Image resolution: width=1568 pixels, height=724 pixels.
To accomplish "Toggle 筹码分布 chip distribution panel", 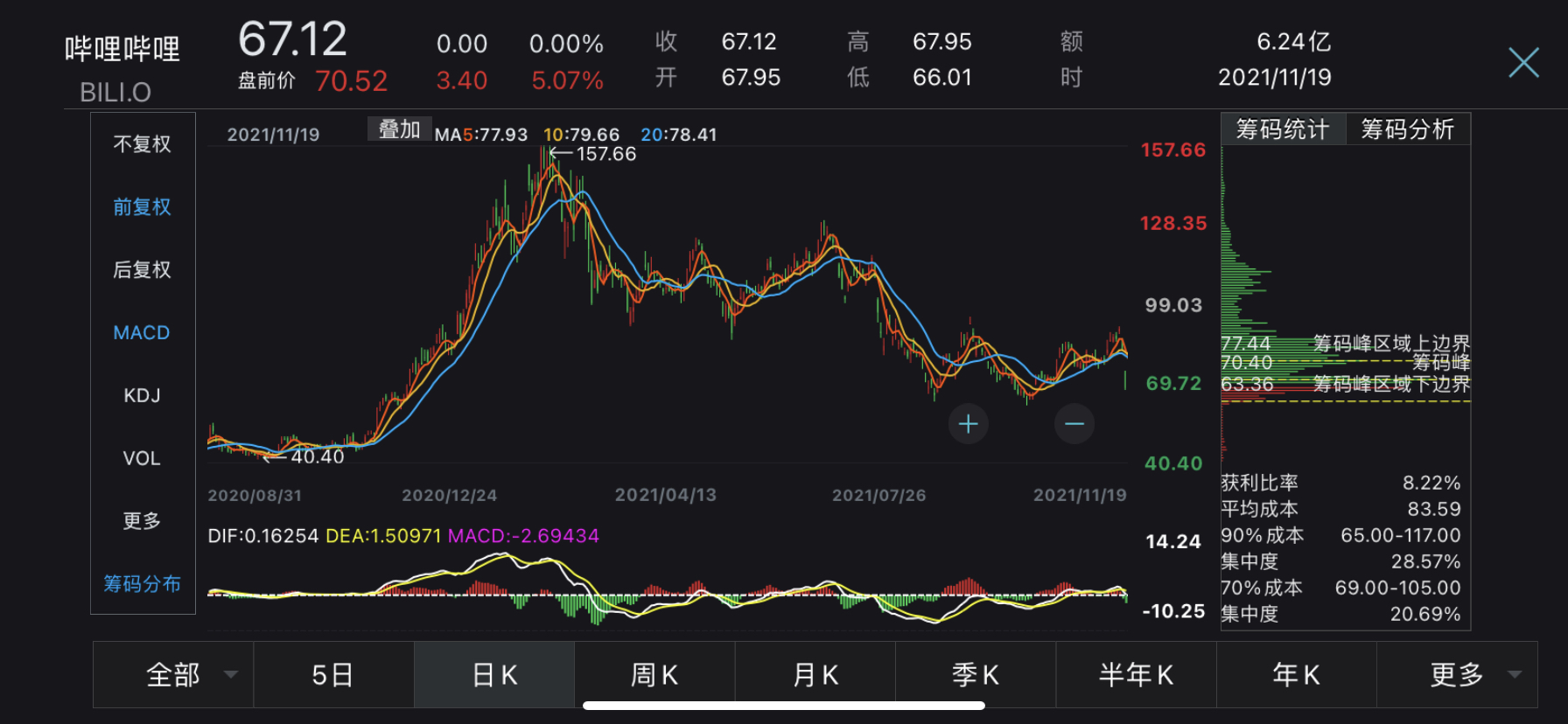I will pyautogui.click(x=142, y=584).
